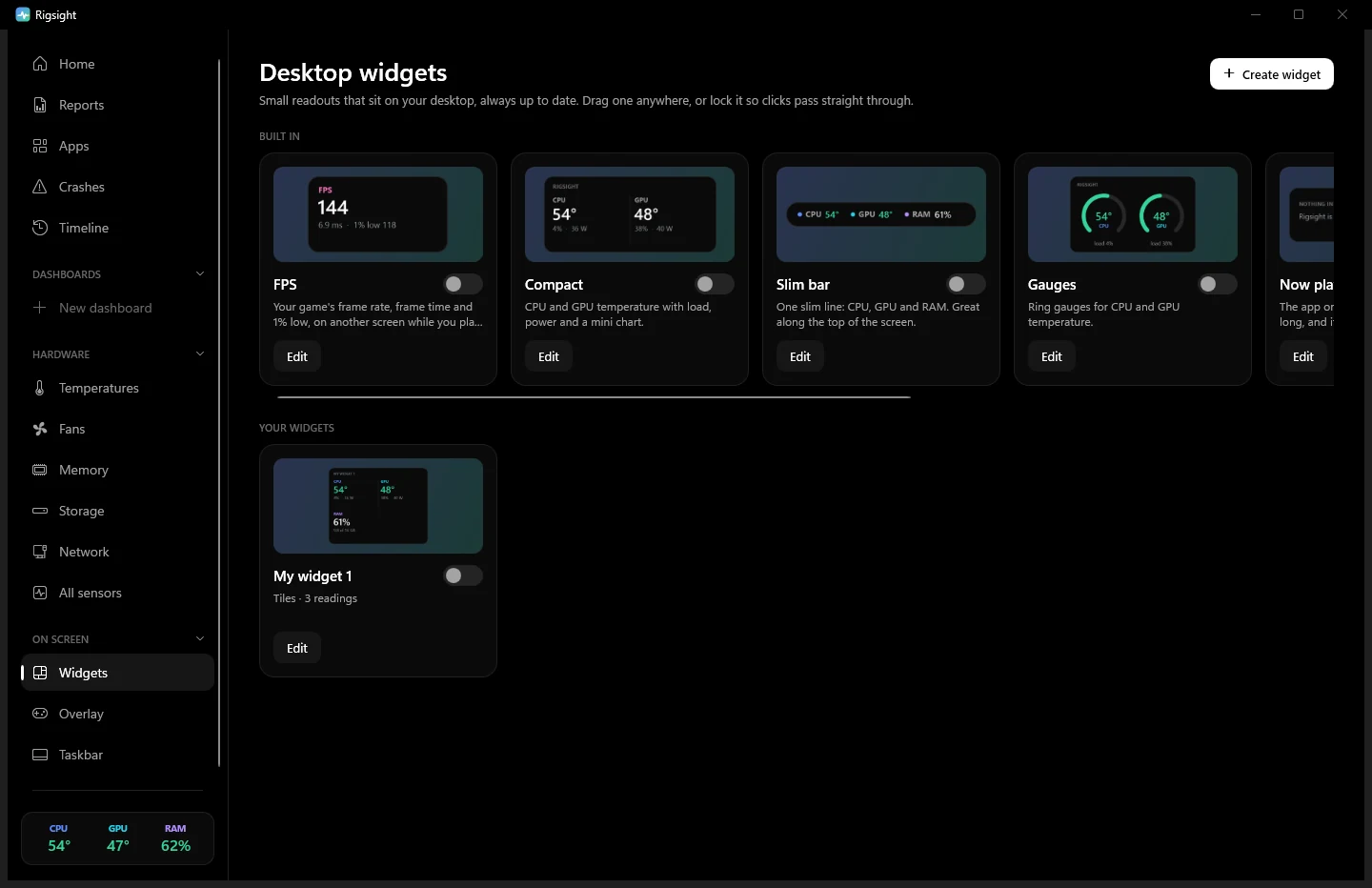Click the Apps grid icon
The image size is (1372, 888).
[x=40, y=146]
